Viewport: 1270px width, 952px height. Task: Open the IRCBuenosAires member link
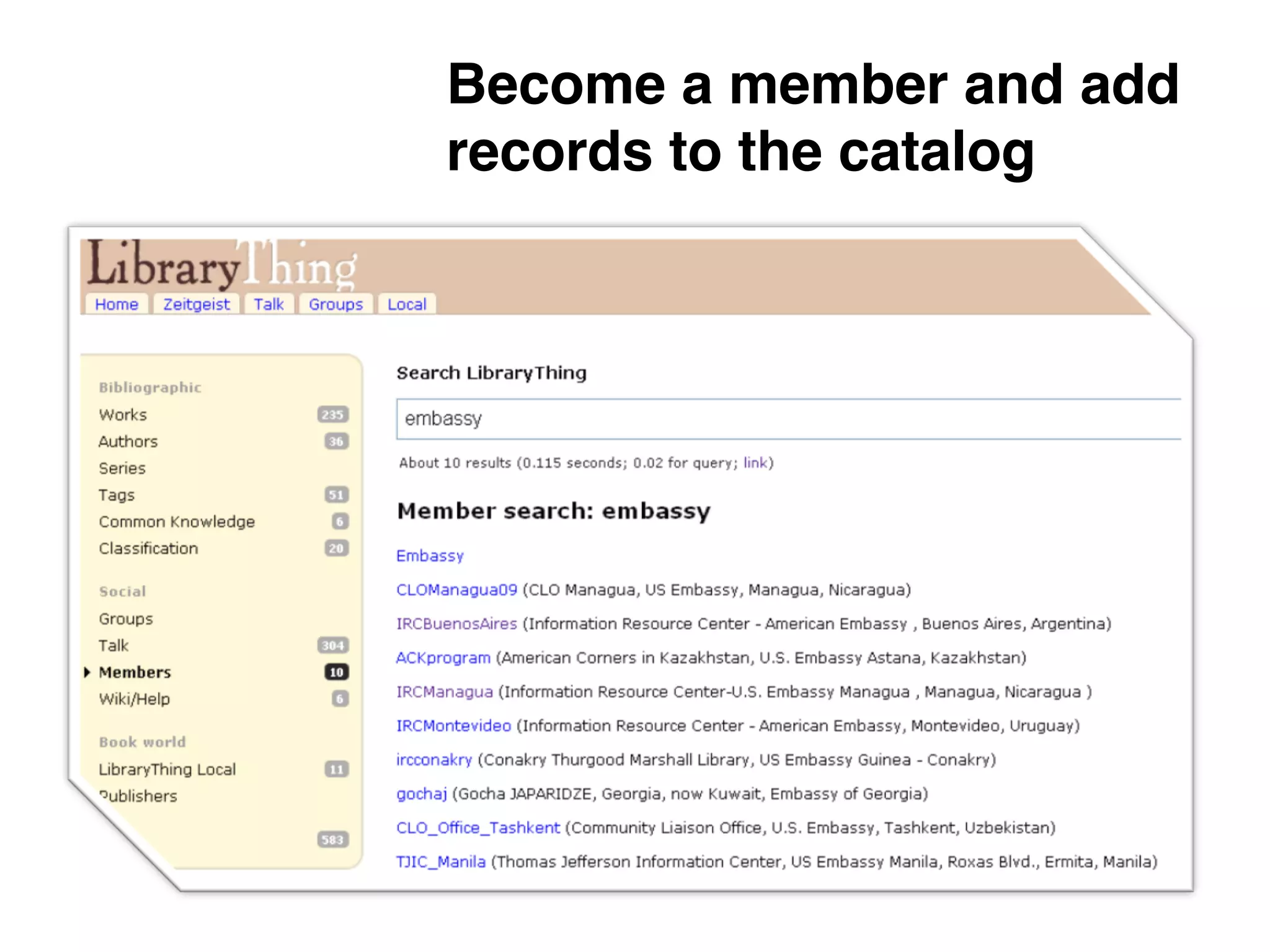coord(456,624)
